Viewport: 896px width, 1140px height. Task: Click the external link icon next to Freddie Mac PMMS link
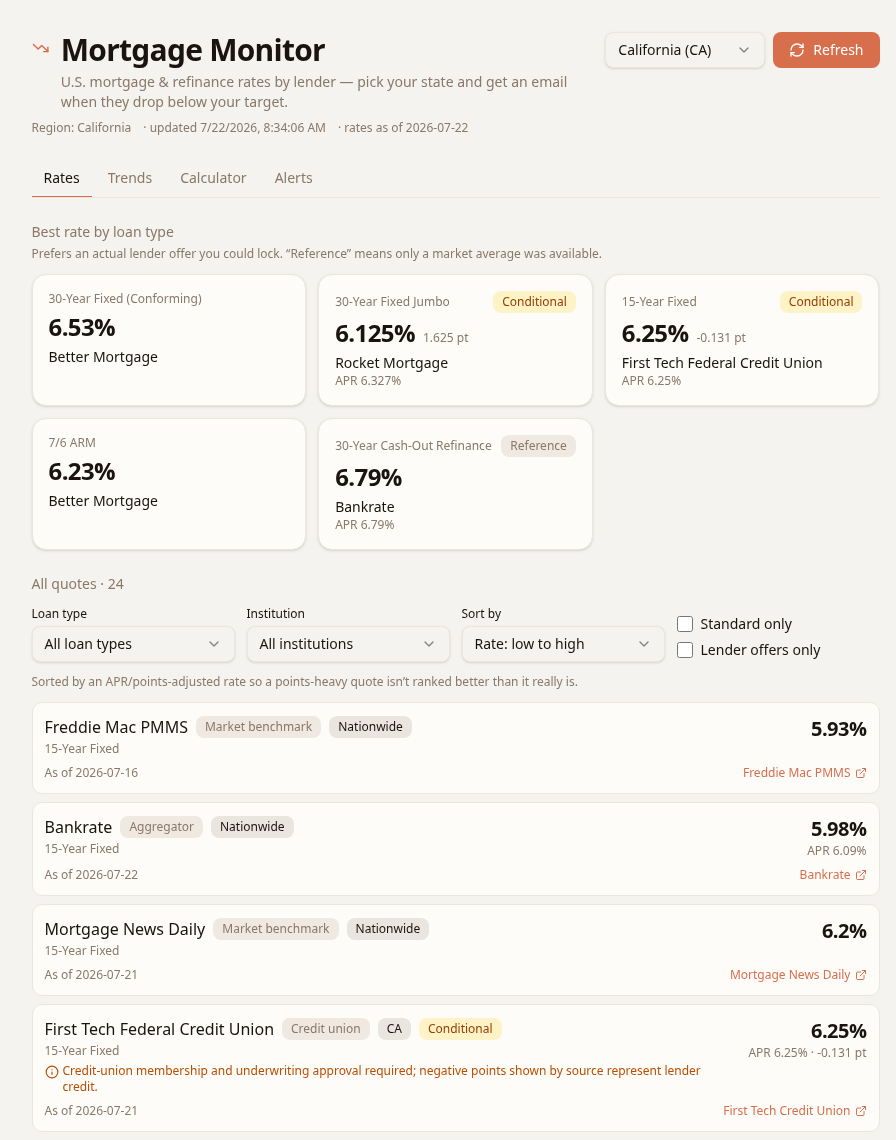(861, 773)
